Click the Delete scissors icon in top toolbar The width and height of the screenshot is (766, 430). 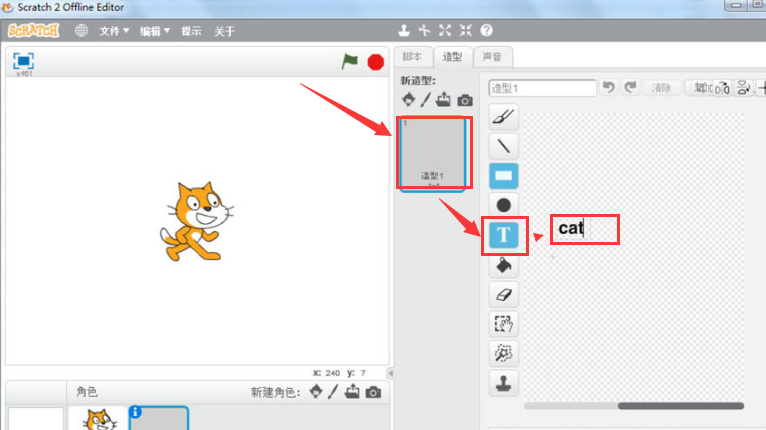click(x=424, y=30)
